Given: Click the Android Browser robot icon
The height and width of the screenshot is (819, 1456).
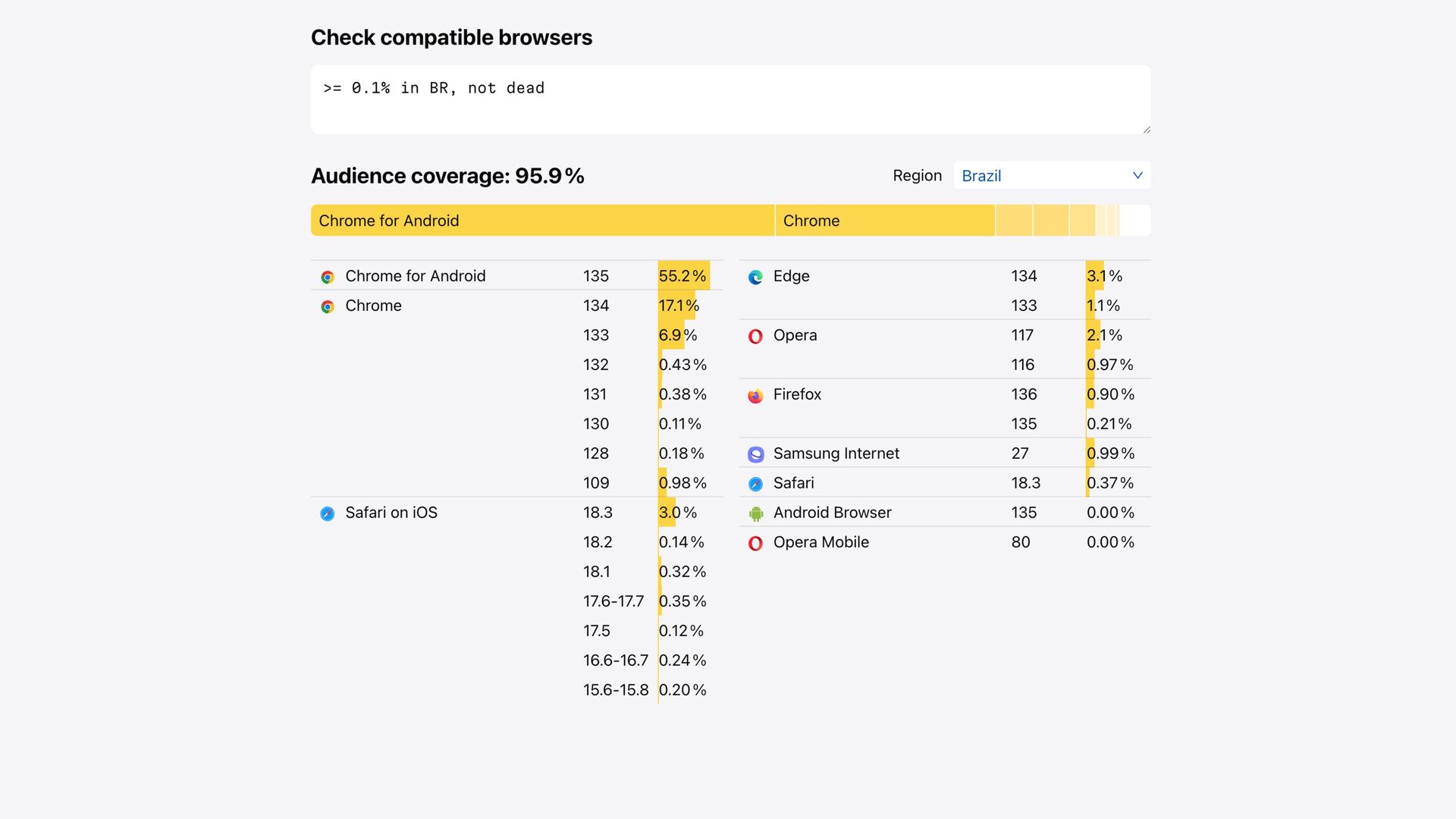Looking at the screenshot, I should (x=755, y=514).
